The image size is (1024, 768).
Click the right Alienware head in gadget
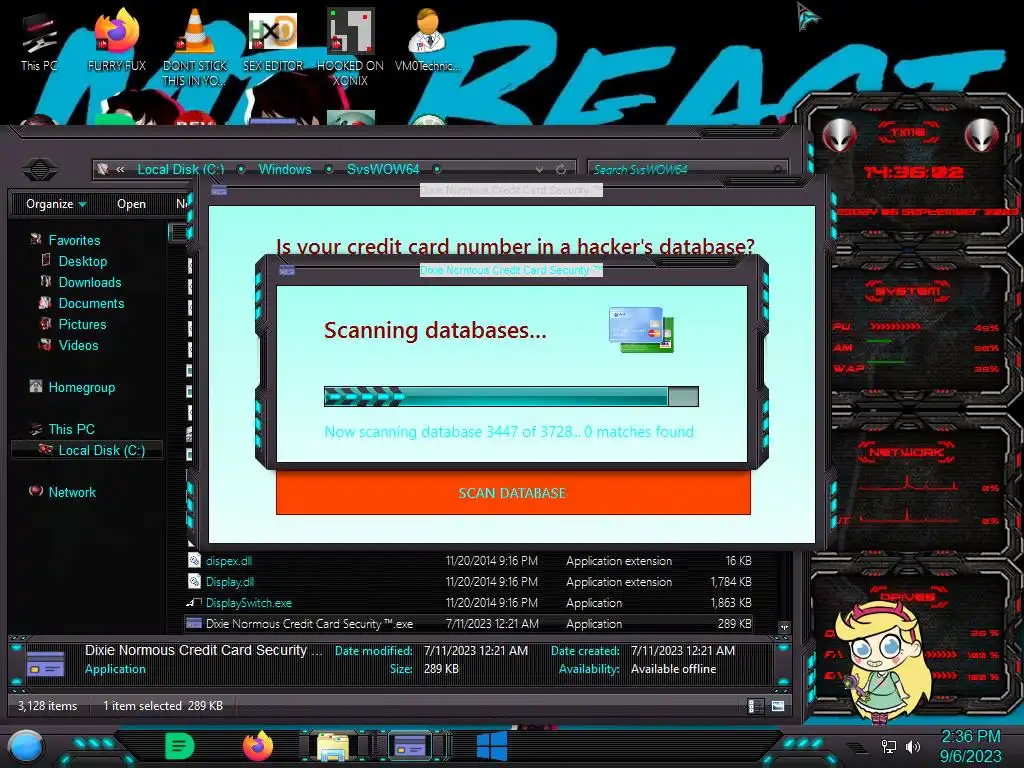click(x=982, y=136)
